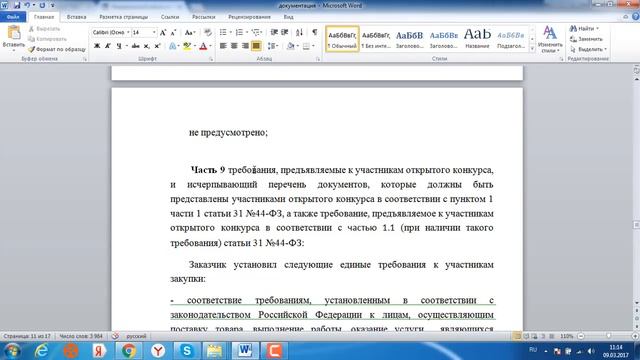Screen dimensions: 640x360
Task: Click the Clear Formatting icon
Action: [x=208, y=32]
